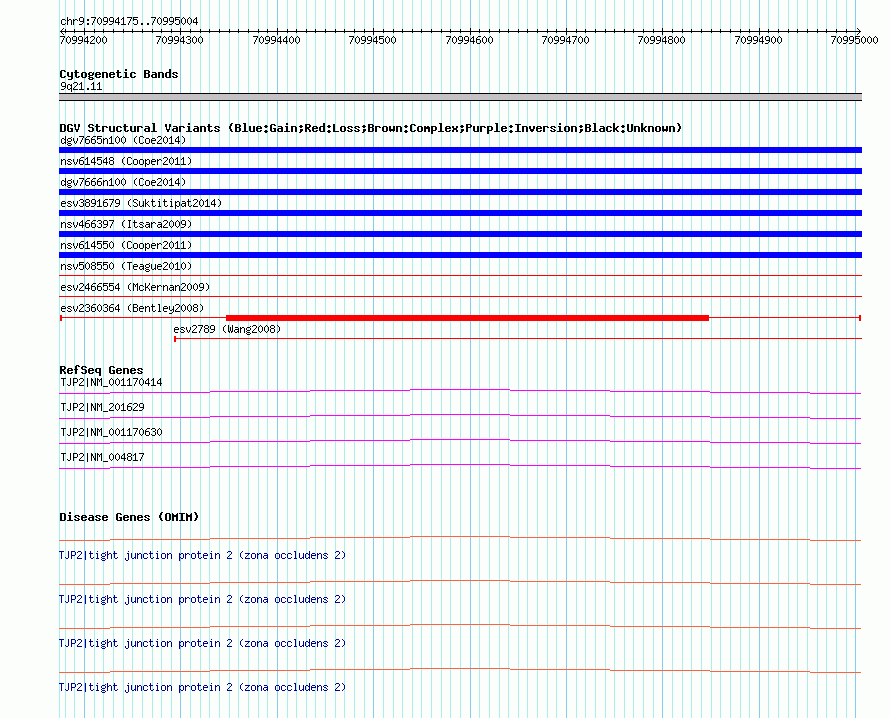Open second TJP2 tight junction protein 2 link
Screen dimensions: 890x718
(202, 599)
